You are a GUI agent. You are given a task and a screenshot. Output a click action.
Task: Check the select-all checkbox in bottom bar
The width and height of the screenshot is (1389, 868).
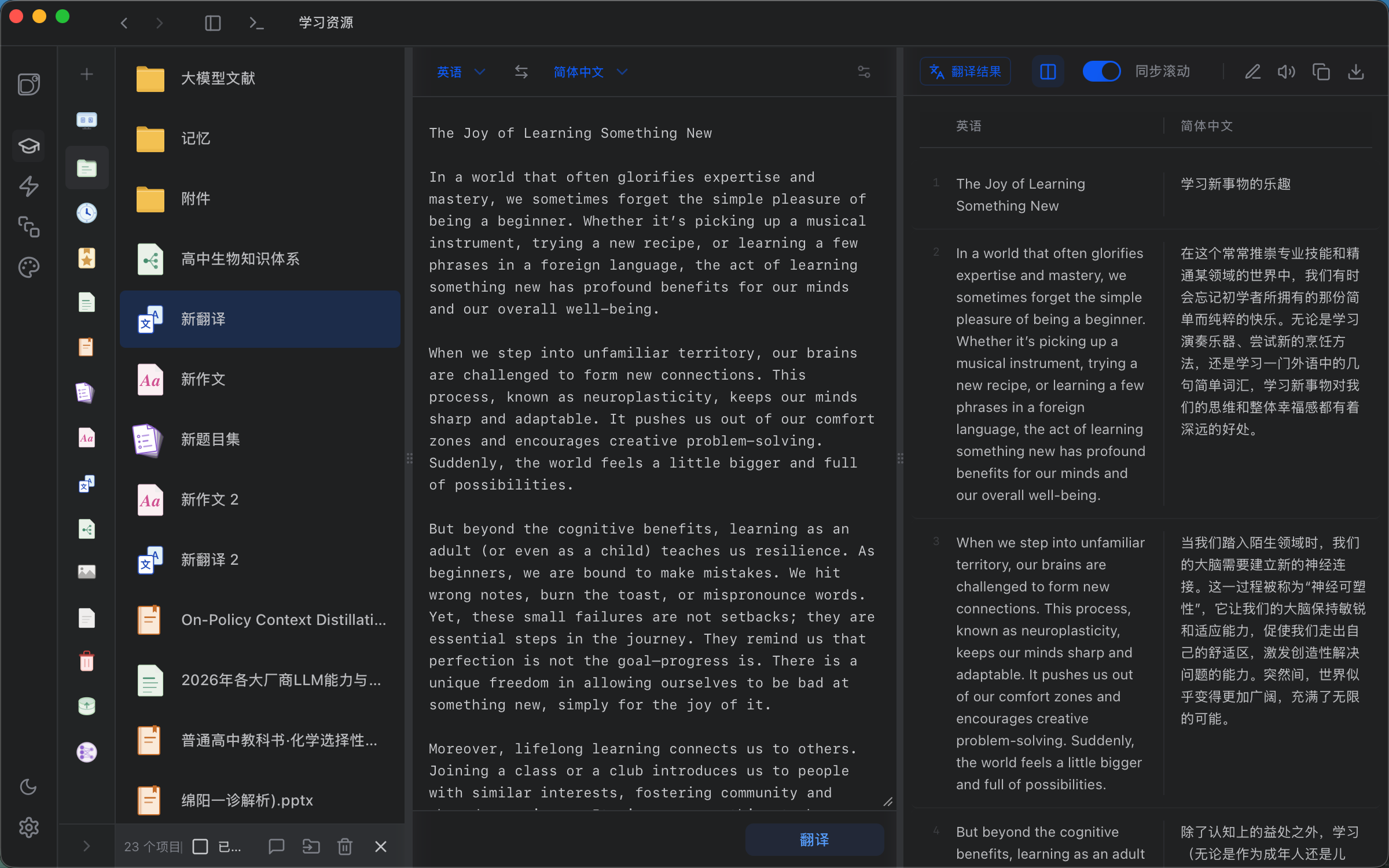tap(200, 847)
